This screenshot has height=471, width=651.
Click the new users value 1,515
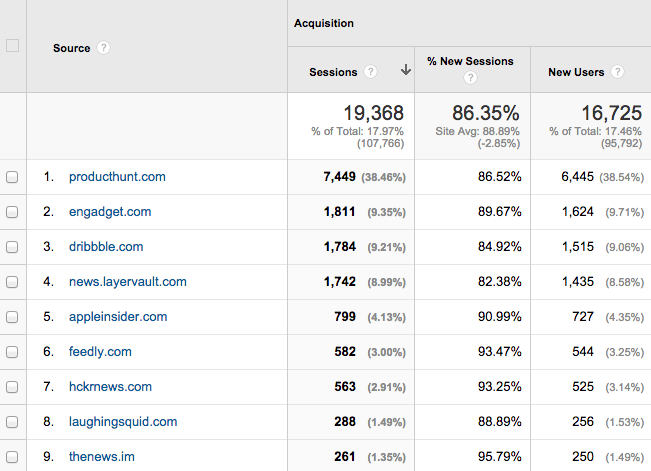tap(578, 246)
